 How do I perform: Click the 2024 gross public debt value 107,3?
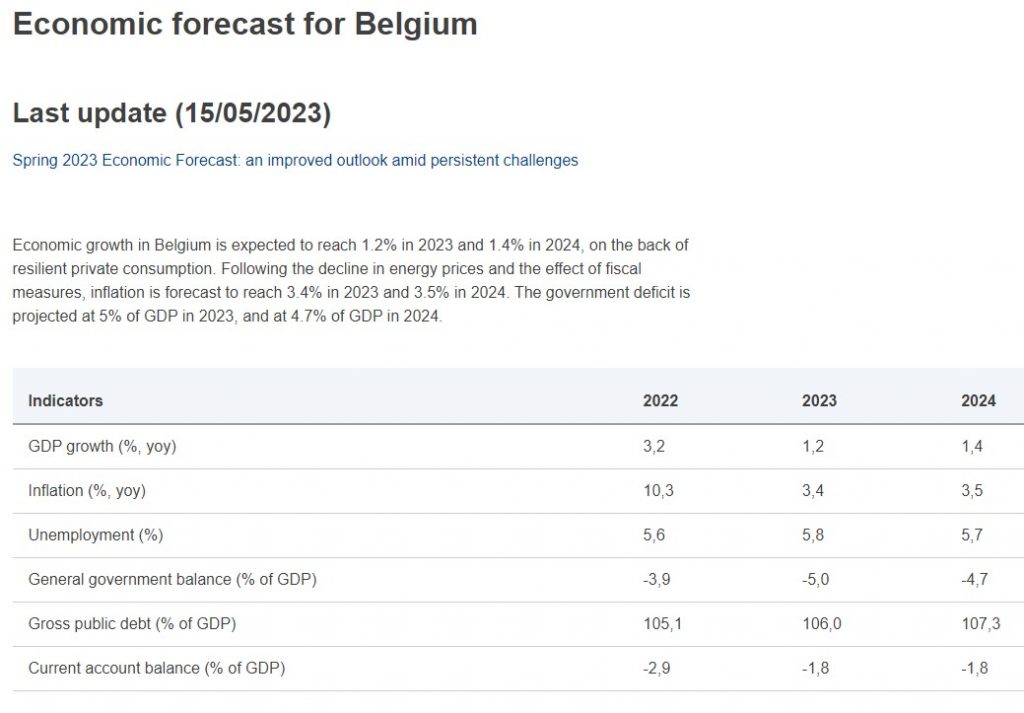980,624
